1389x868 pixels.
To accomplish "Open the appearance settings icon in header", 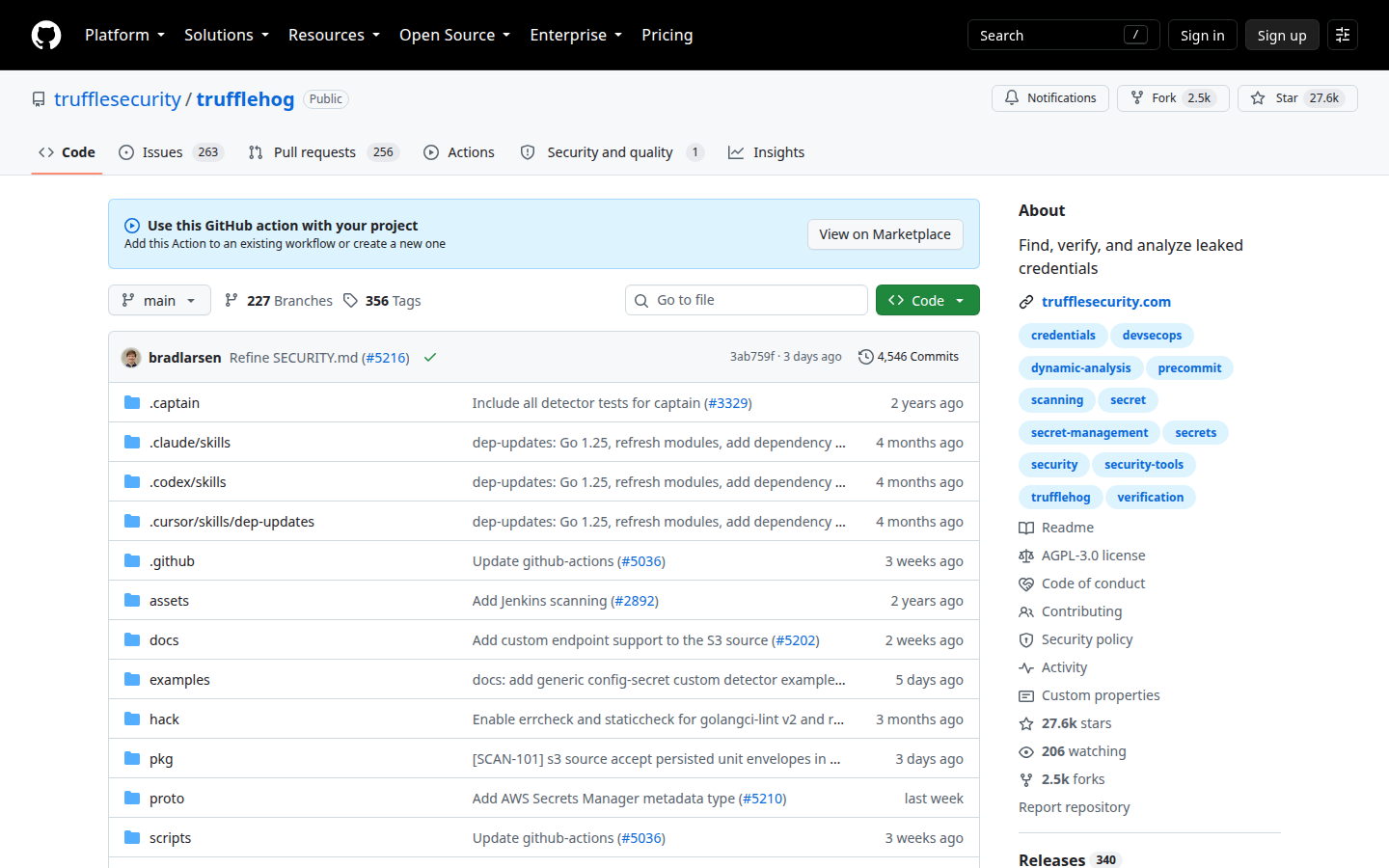I will (1343, 35).
